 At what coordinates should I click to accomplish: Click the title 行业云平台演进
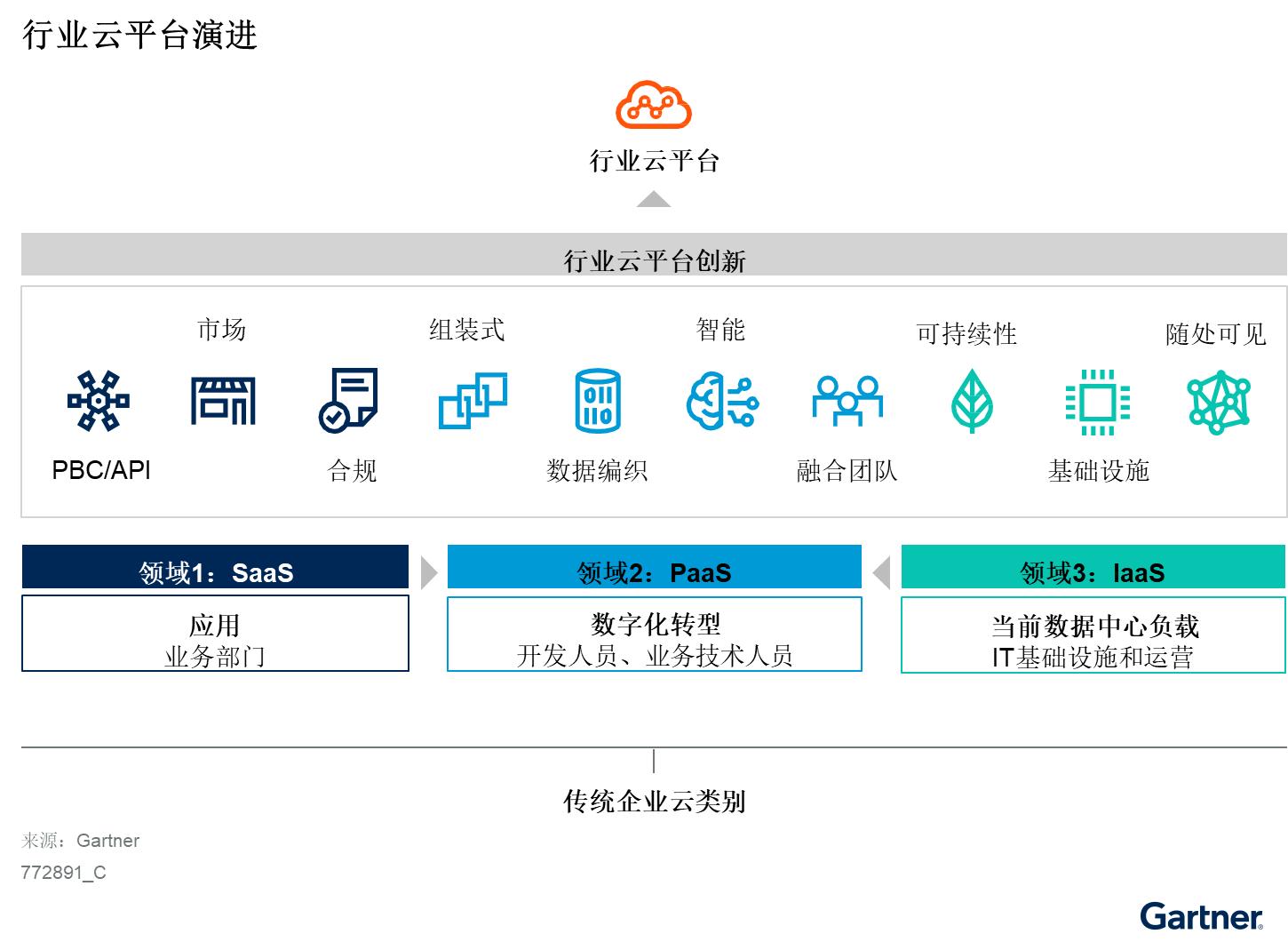point(139,35)
